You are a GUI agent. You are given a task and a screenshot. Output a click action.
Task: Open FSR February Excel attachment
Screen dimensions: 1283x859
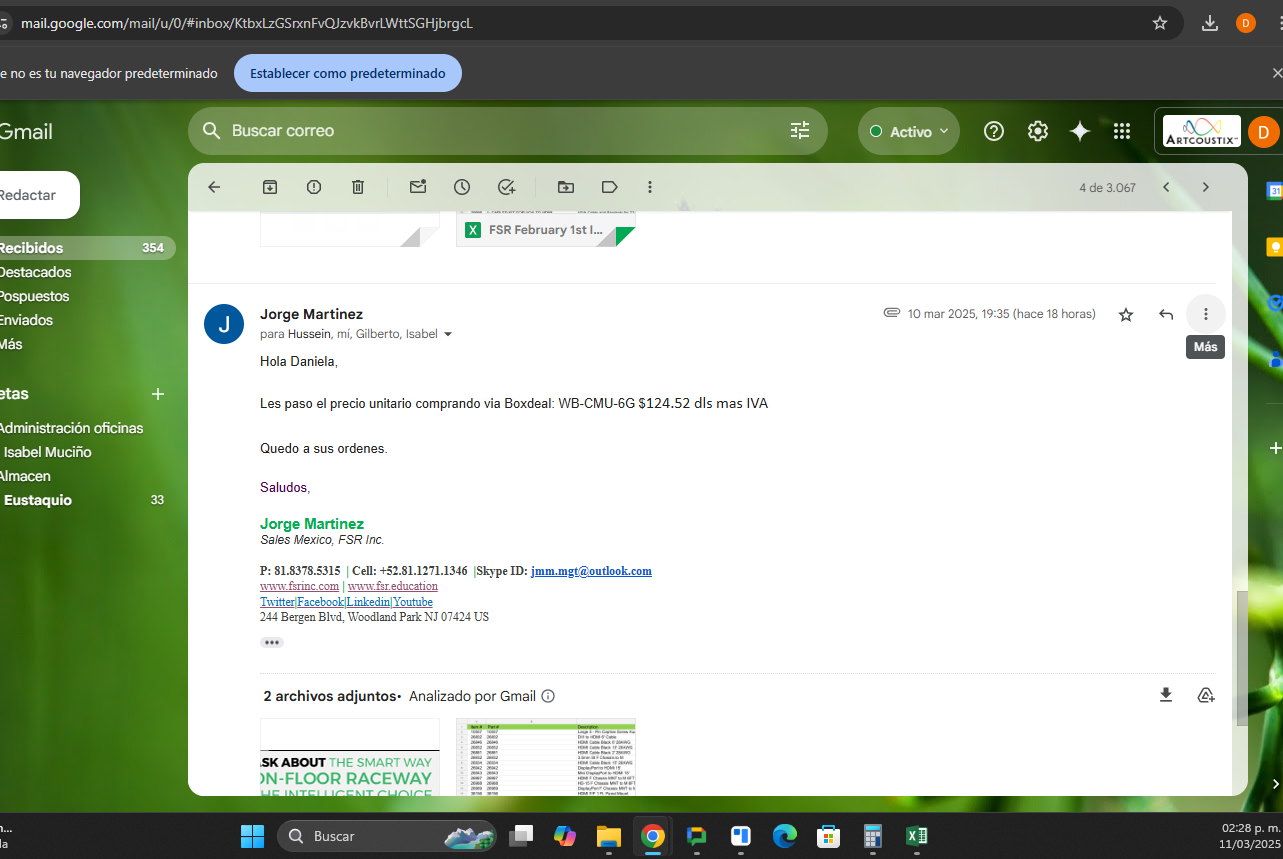pyautogui.click(x=546, y=229)
